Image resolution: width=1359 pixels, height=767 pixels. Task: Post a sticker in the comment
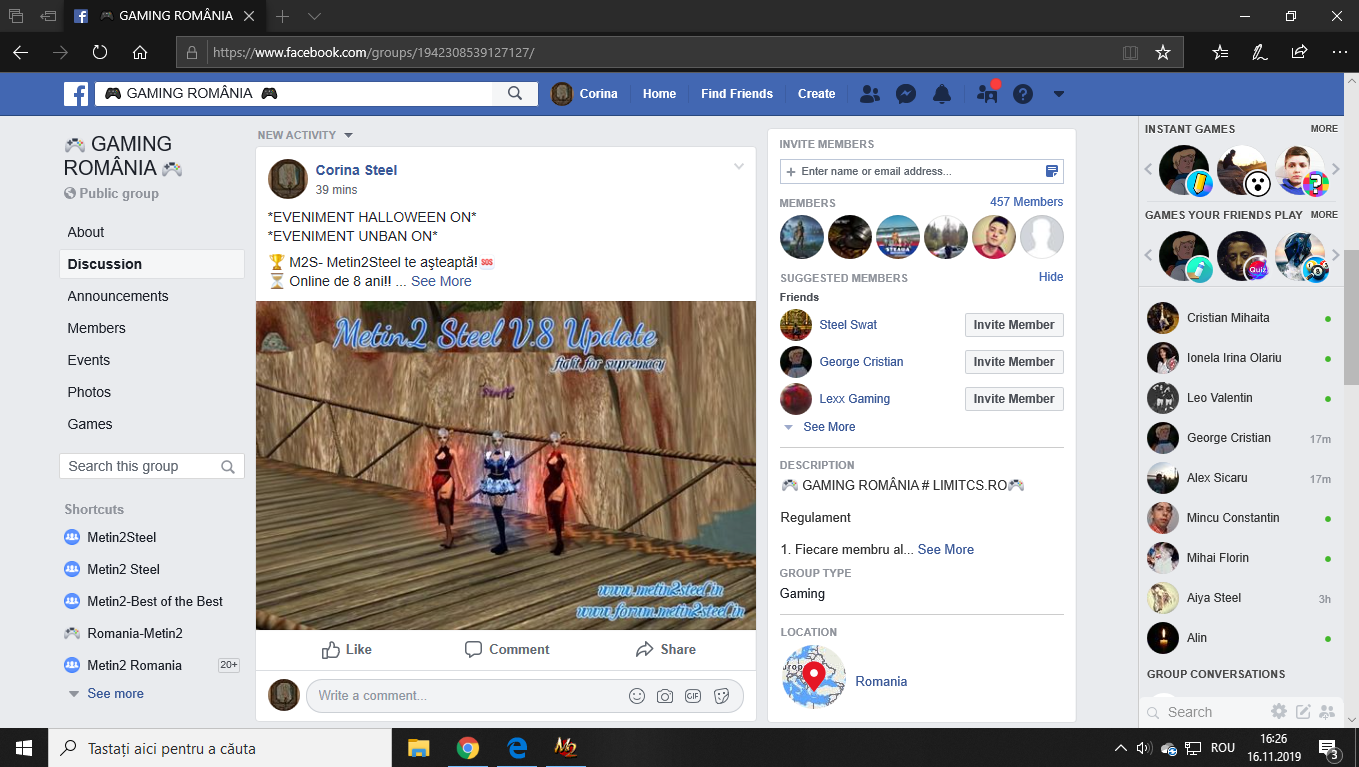(x=722, y=696)
